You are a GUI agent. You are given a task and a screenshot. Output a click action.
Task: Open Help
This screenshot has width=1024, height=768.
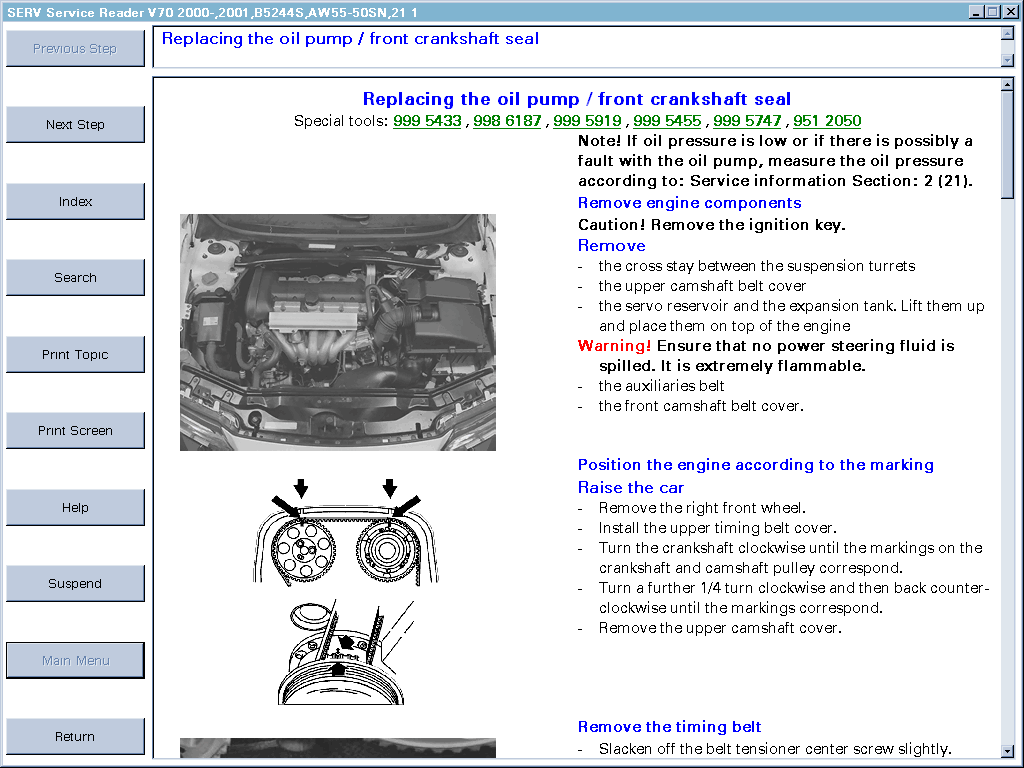click(75, 507)
